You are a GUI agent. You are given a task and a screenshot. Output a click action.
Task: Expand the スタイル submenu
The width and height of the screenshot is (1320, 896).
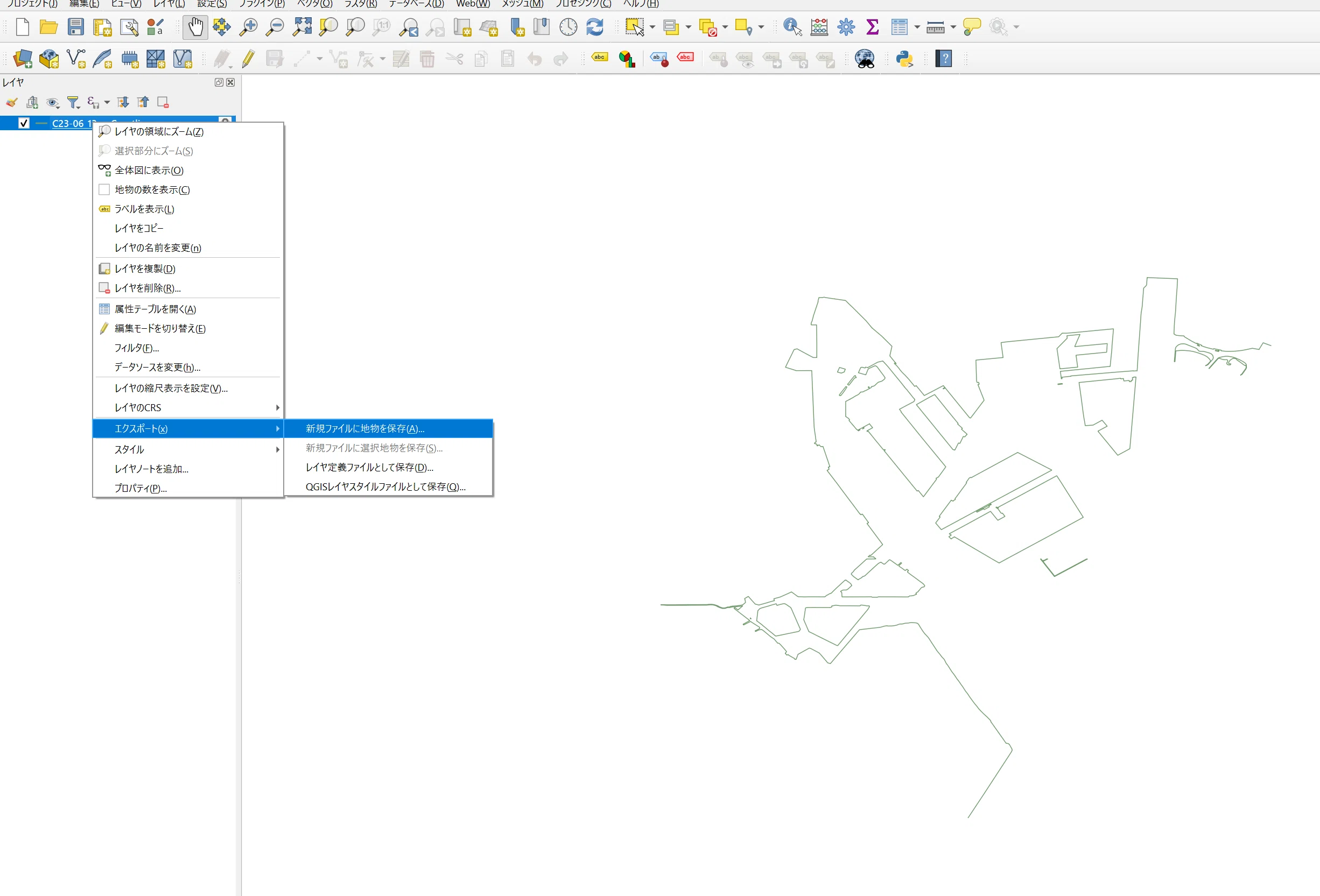point(188,449)
